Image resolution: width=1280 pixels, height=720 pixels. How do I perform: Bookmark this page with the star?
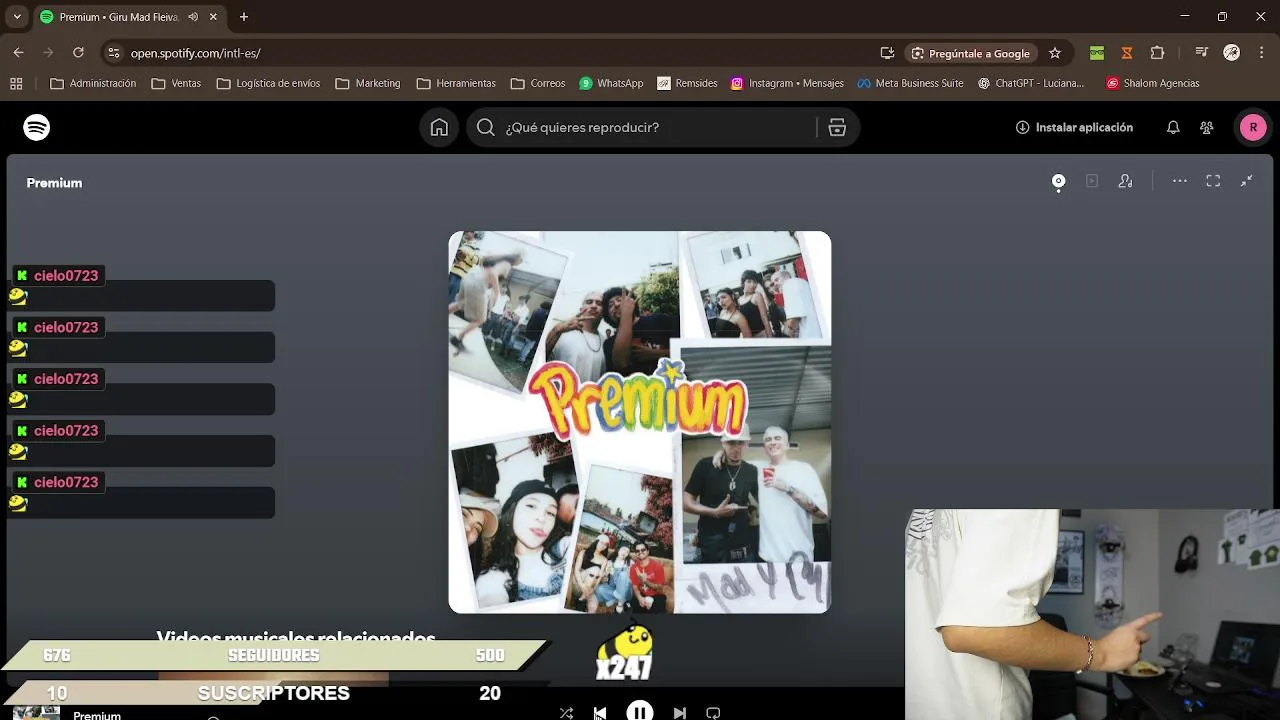pyautogui.click(x=1055, y=53)
